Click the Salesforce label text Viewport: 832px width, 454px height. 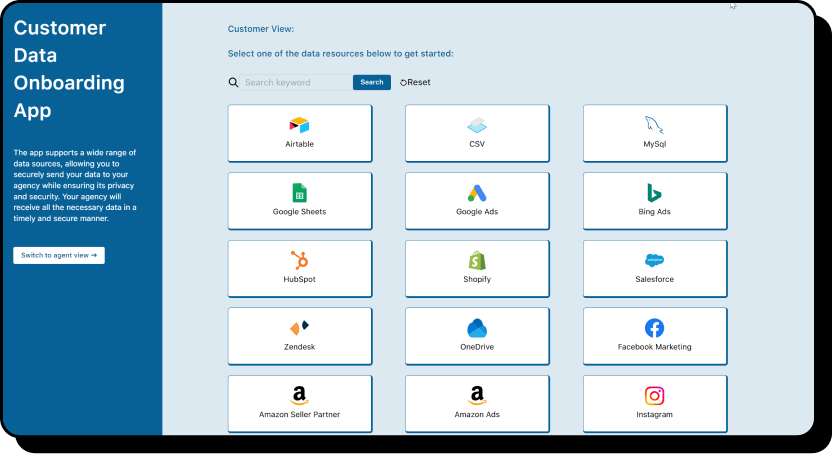coord(654,280)
